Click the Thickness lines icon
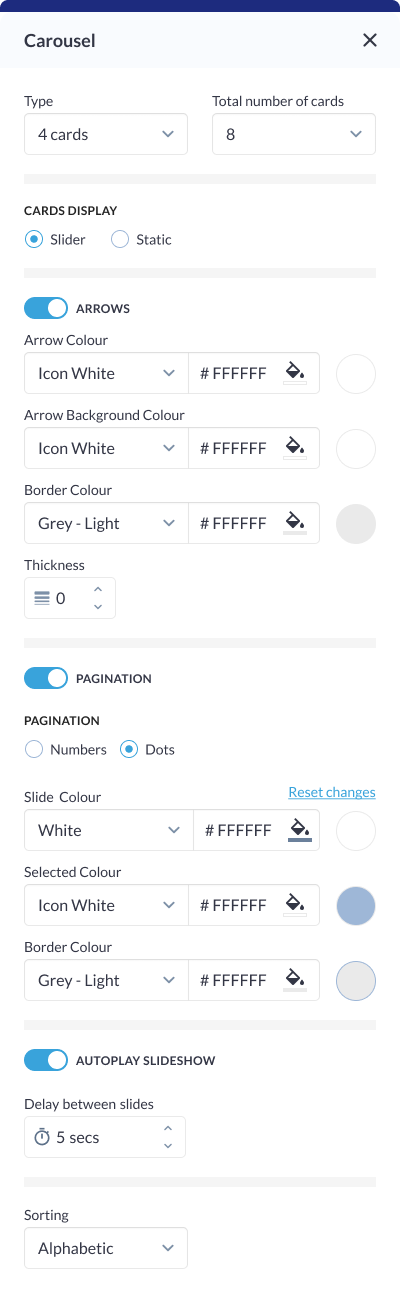Image resolution: width=400 pixels, height=1293 pixels. (x=42, y=598)
